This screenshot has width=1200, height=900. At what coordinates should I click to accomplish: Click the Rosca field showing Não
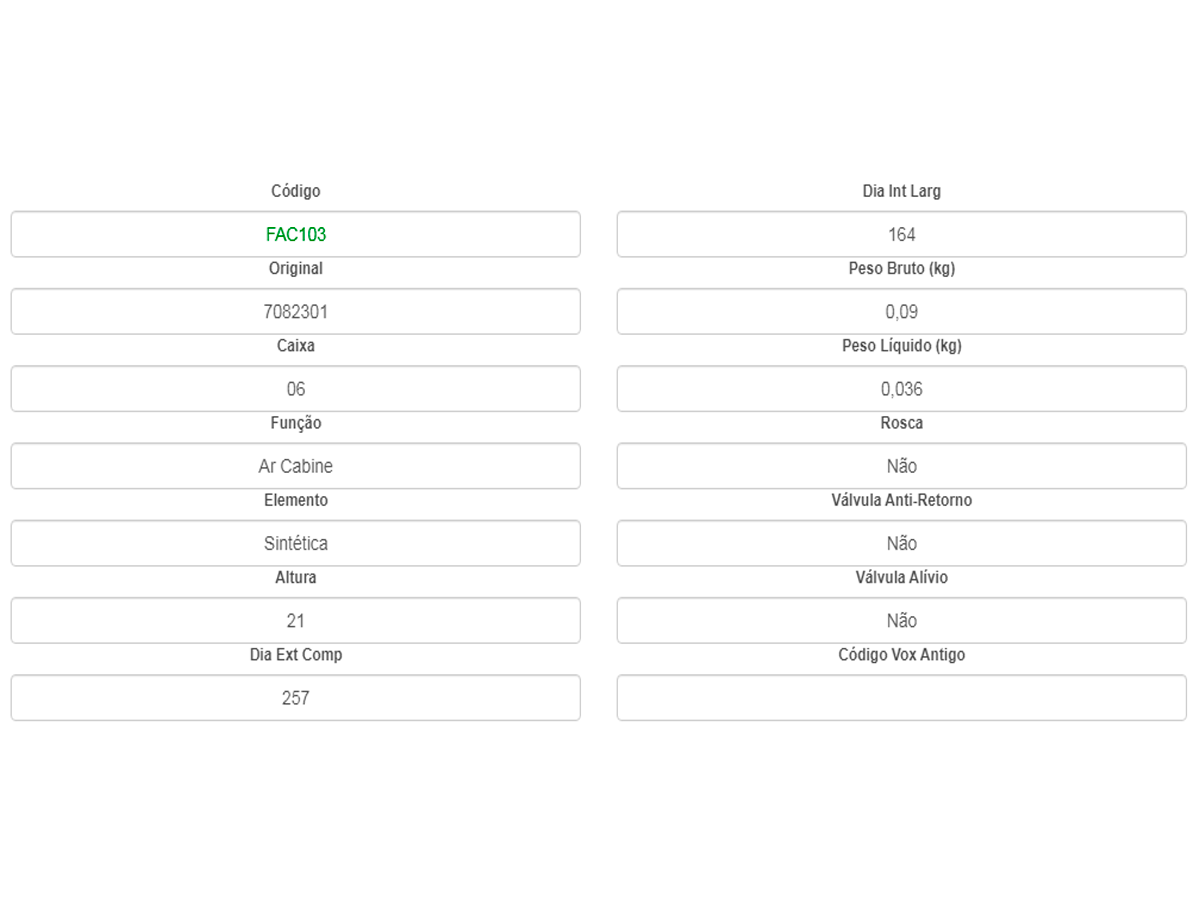(901, 466)
